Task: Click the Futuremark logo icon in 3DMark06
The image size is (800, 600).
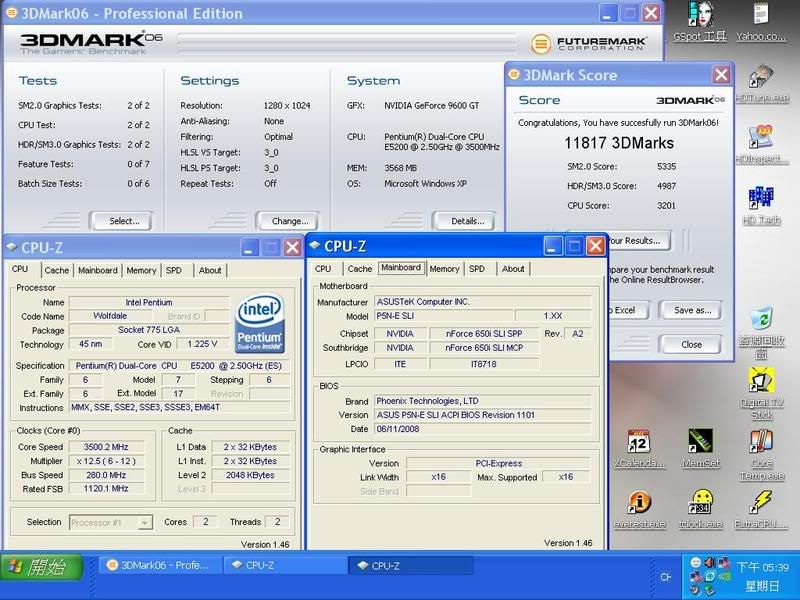Action: pyautogui.click(x=541, y=44)
